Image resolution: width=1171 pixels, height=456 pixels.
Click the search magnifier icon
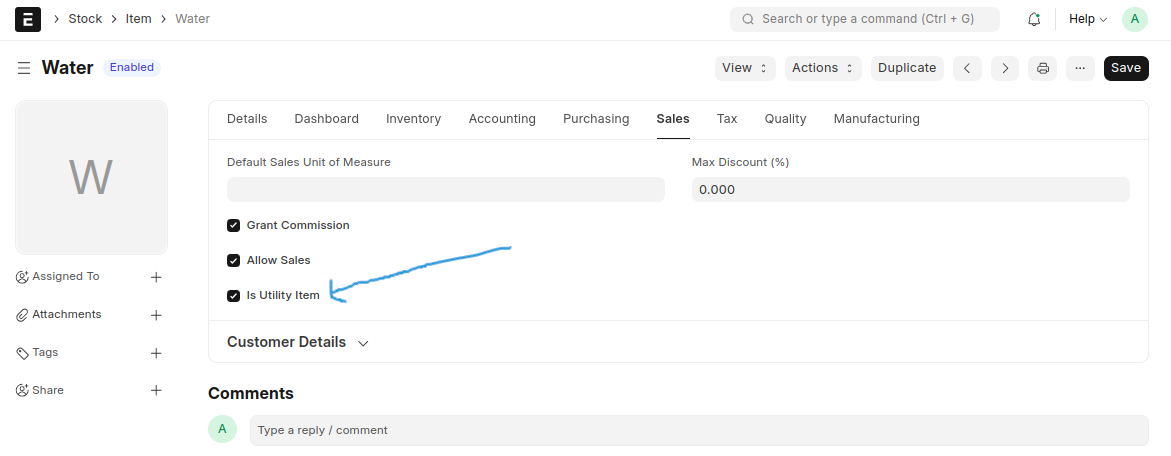coord(748,19)
